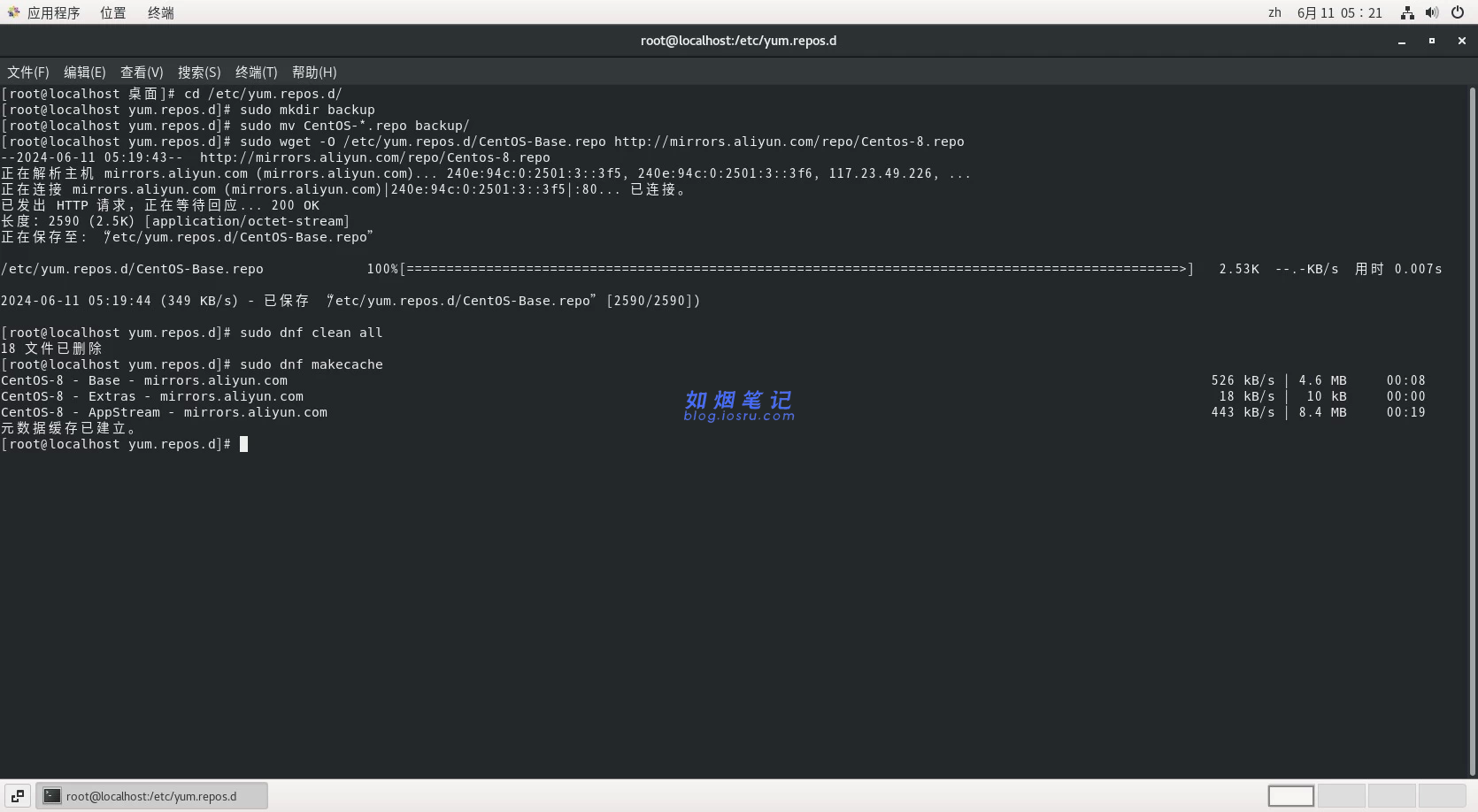The width and height of the screenshot is (1478, 812).
Task: Open the 终端 menu in top panel
Action: tap(160, 12)
